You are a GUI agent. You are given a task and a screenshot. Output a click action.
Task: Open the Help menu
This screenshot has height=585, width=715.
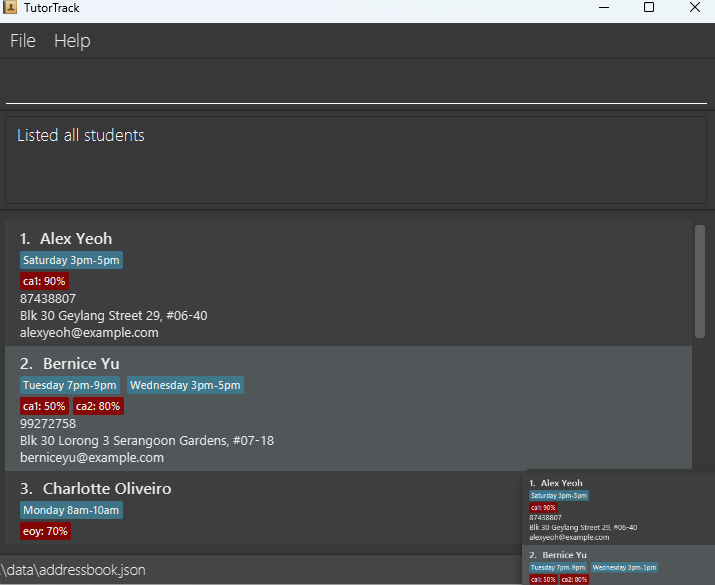coord(72,41)
